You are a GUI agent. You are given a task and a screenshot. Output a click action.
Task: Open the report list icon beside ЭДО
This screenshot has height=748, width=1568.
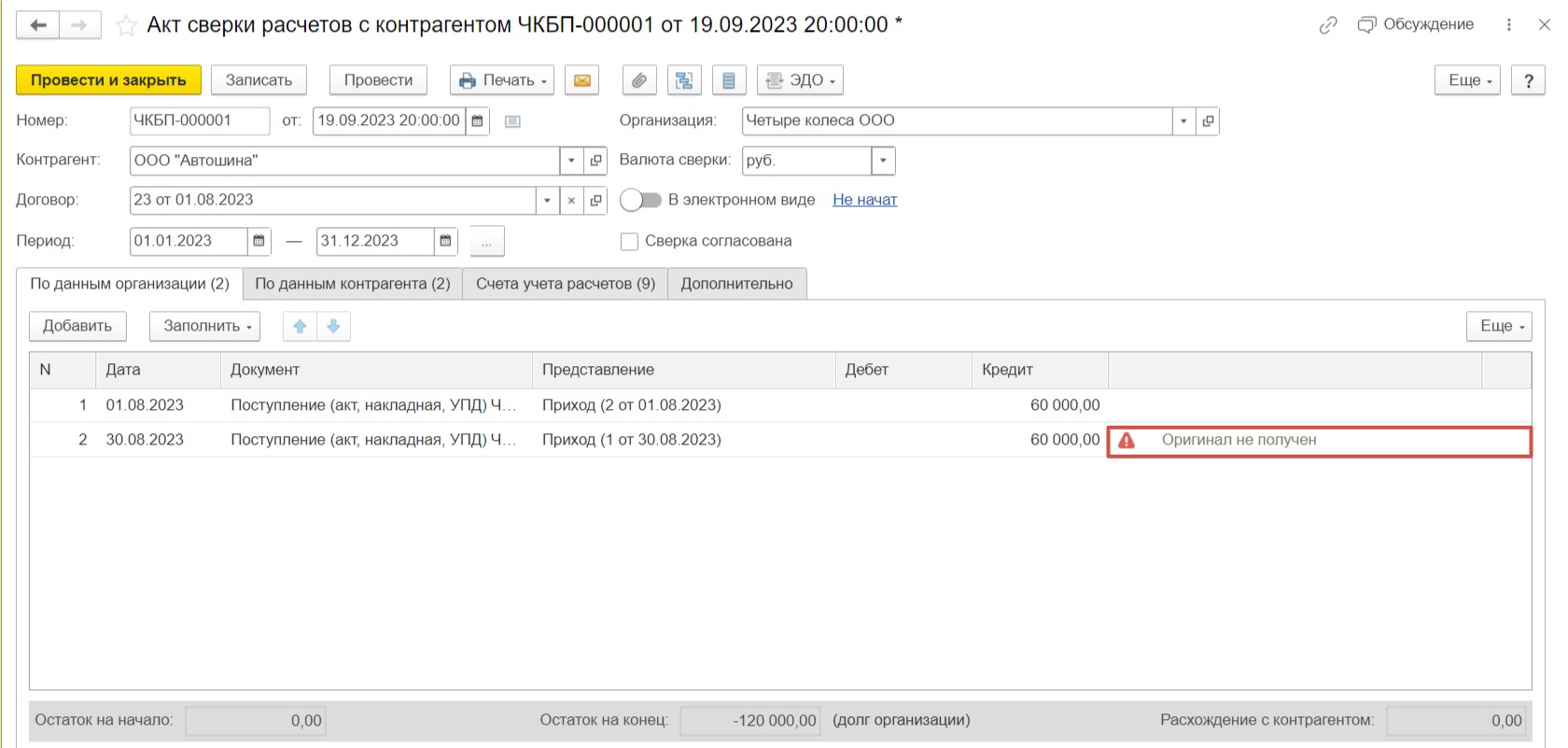[x=729, y=80]
